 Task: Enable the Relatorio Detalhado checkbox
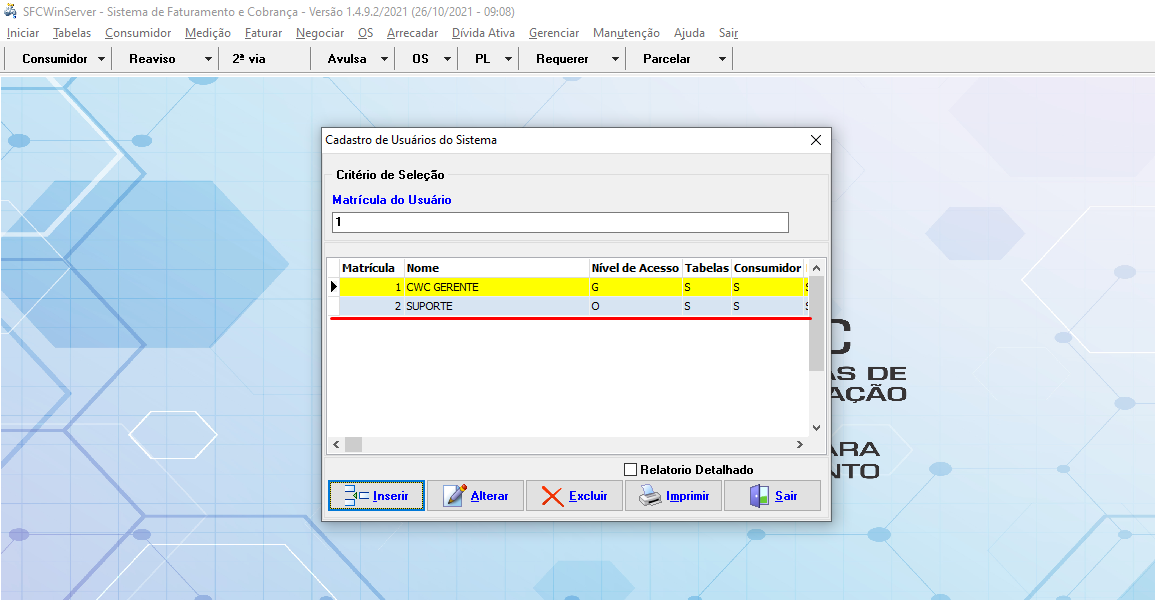[x=630, y=469]
